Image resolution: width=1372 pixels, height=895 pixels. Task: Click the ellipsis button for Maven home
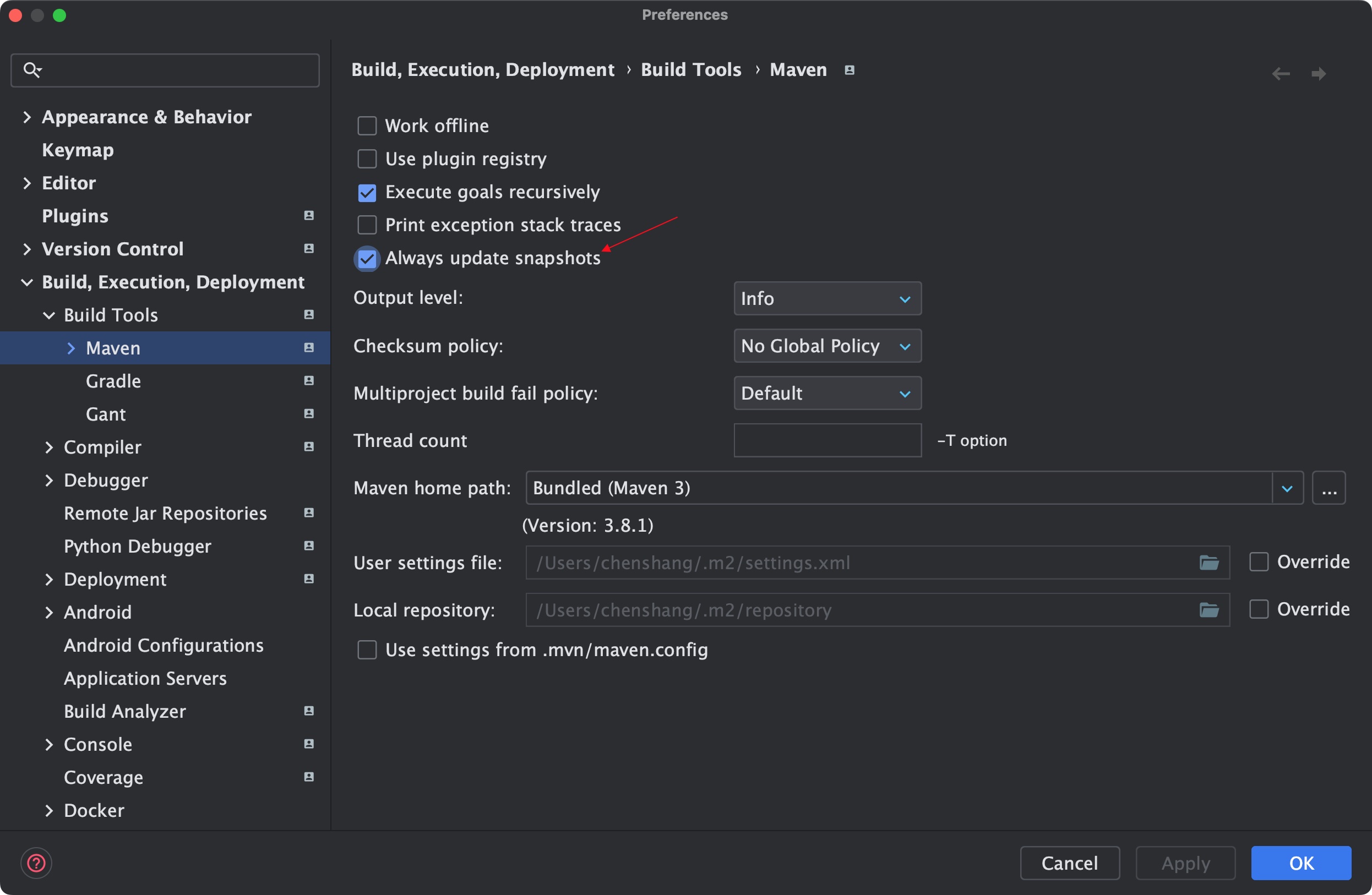[x=1329, y=488]
